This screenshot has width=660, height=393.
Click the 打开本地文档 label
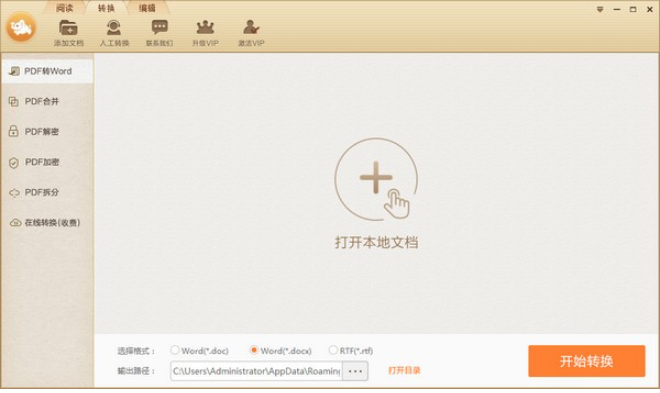pyautogui.click(x=376, y=242)
